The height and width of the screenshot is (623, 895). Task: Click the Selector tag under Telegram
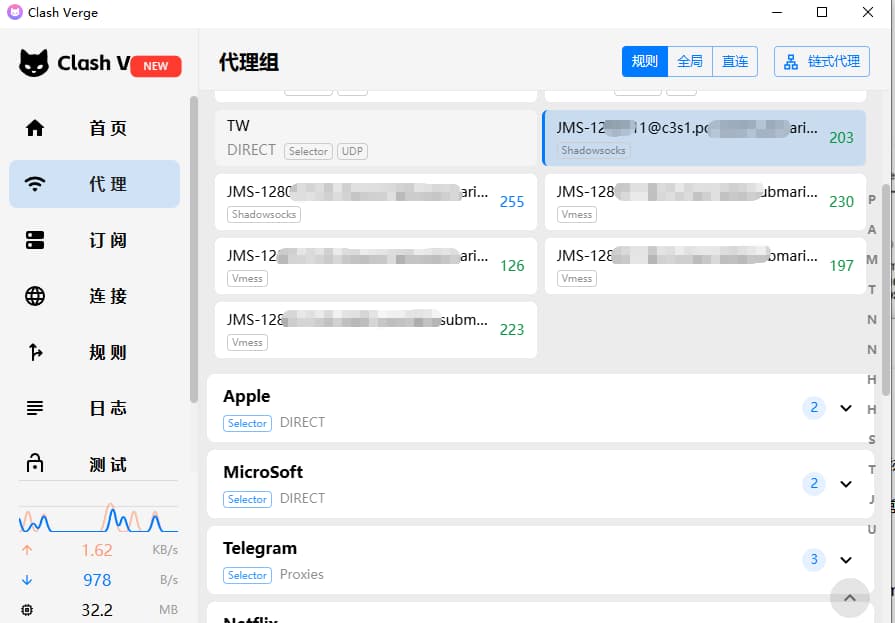click(247, 575)
